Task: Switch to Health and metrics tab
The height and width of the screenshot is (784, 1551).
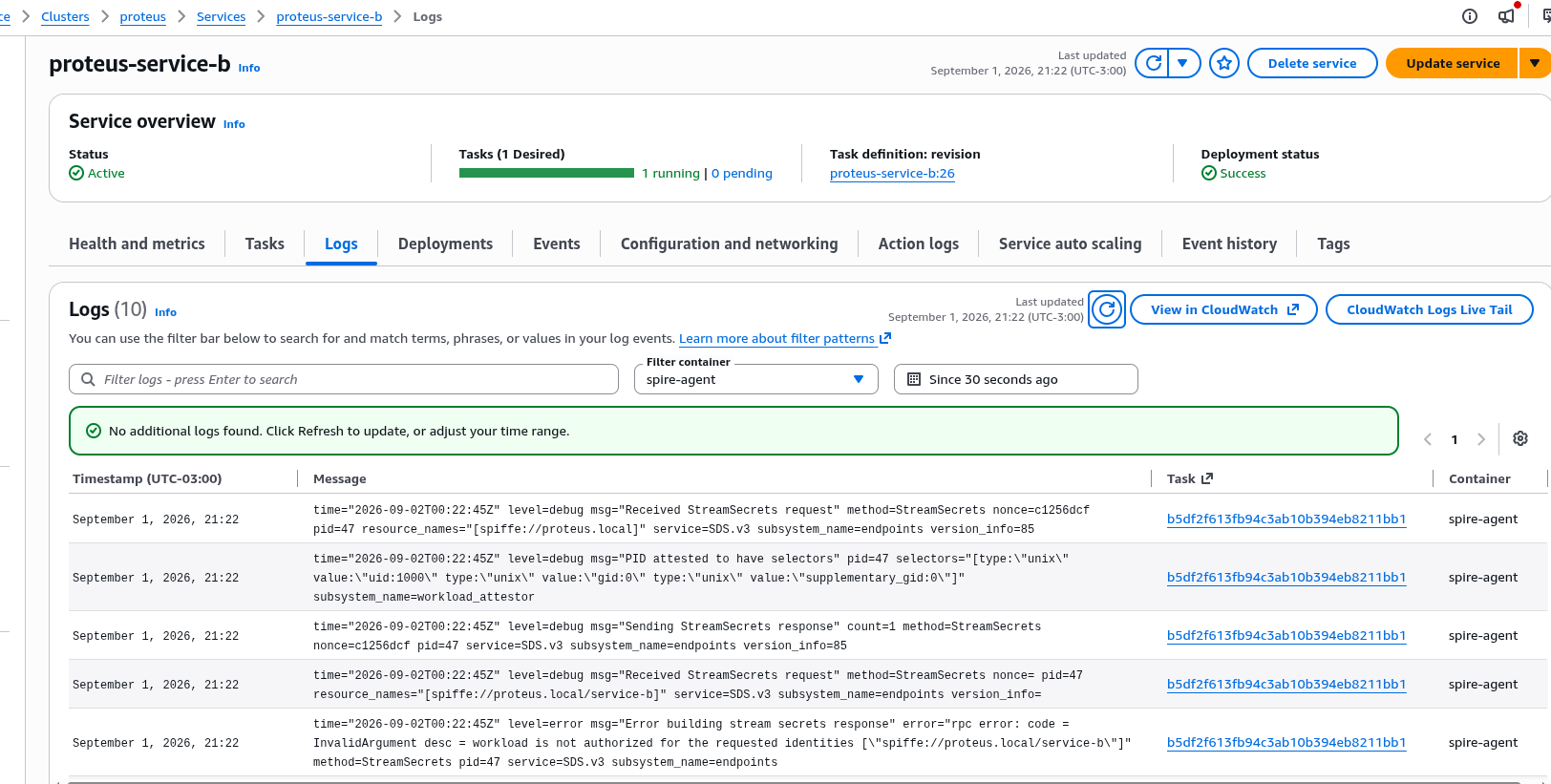Action: (137, 244)
